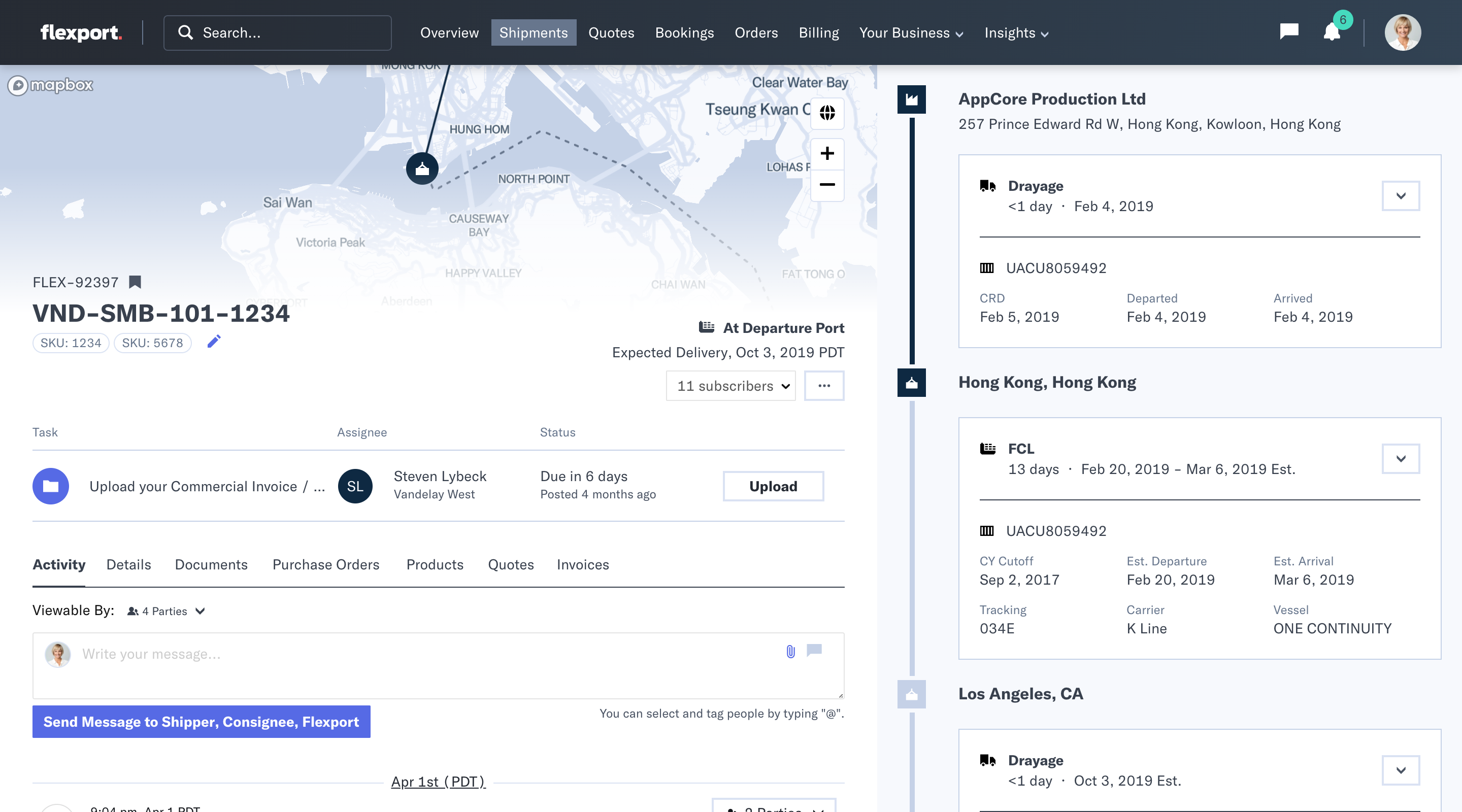
Task: Switch to the Documents tab
Action: (x=211, y=565)
